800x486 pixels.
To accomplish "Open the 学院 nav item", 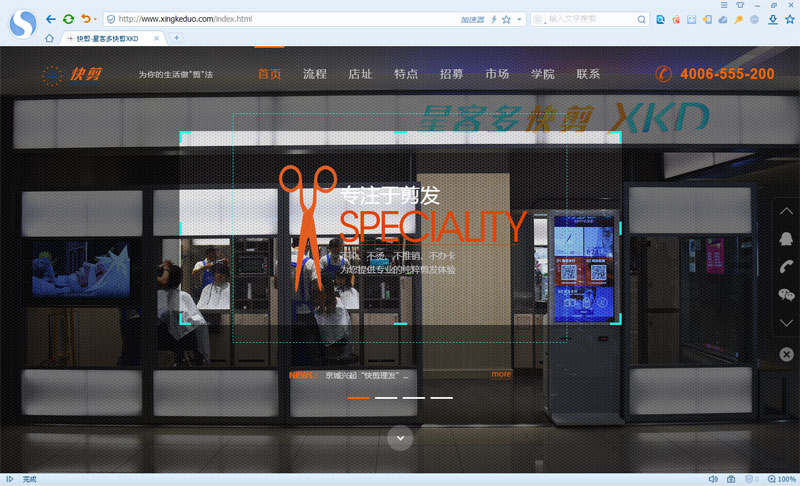I will pyautogui.click(x=542, y=74).
